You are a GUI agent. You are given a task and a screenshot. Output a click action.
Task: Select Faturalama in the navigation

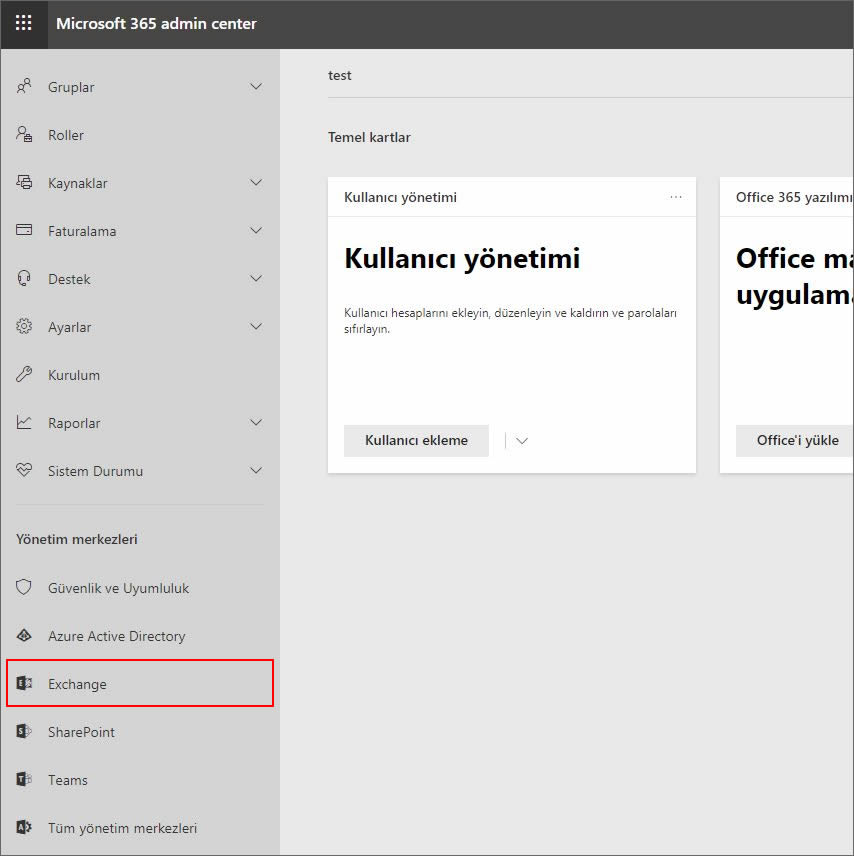click(140, 231)
